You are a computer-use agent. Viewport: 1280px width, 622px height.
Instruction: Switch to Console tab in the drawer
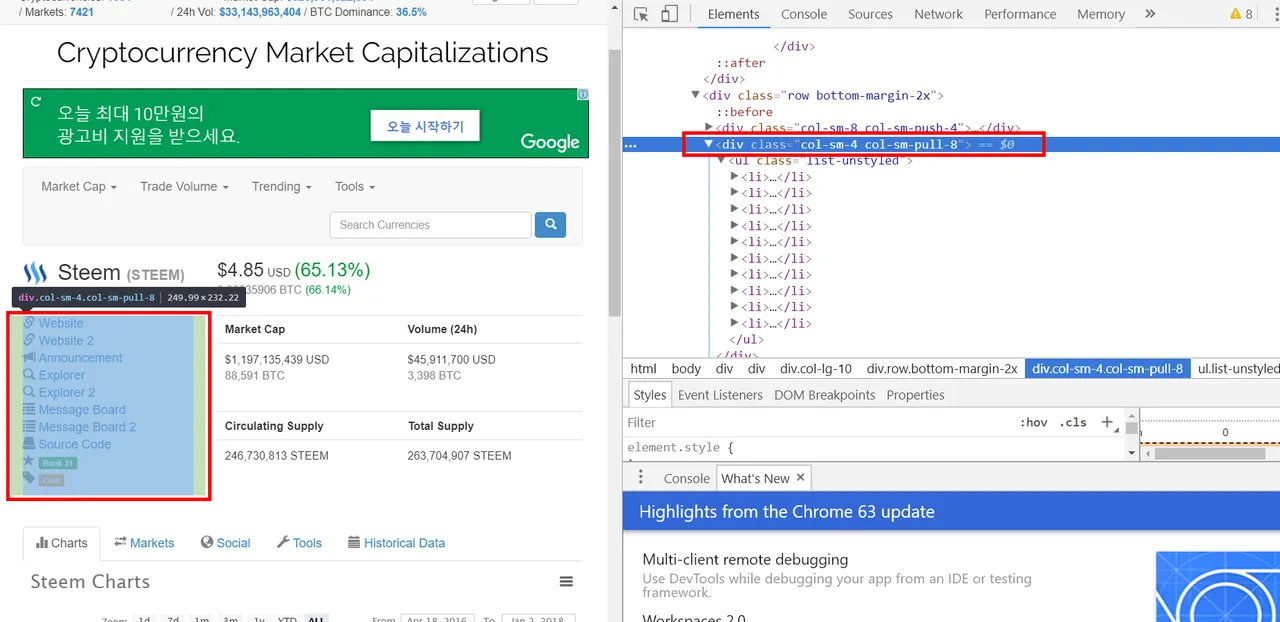[x=687, y=478]
